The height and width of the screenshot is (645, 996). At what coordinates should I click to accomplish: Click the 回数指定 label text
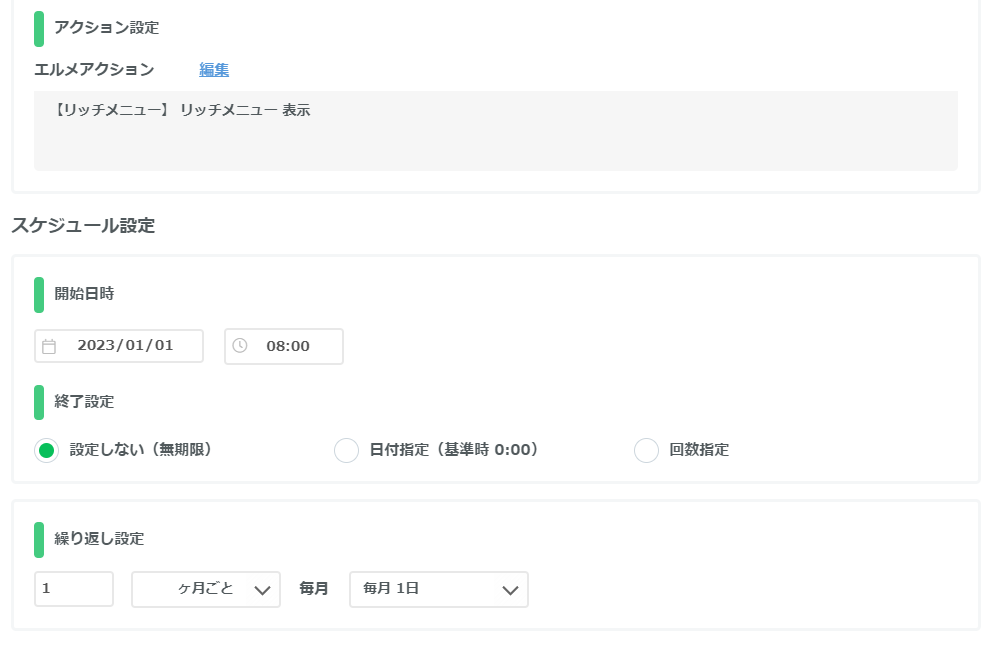coord(699,450)
